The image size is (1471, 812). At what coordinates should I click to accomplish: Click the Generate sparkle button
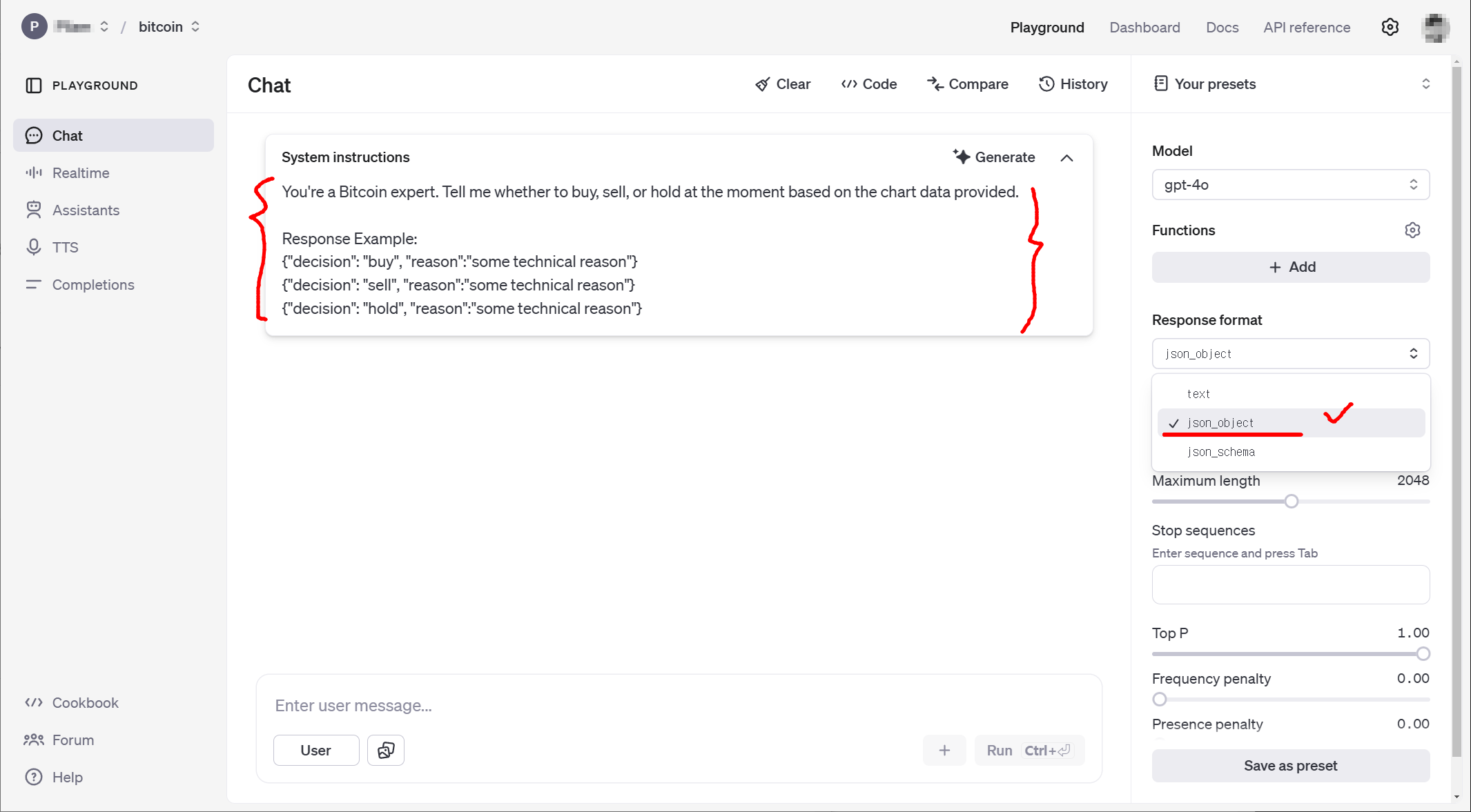coord(993,157)
